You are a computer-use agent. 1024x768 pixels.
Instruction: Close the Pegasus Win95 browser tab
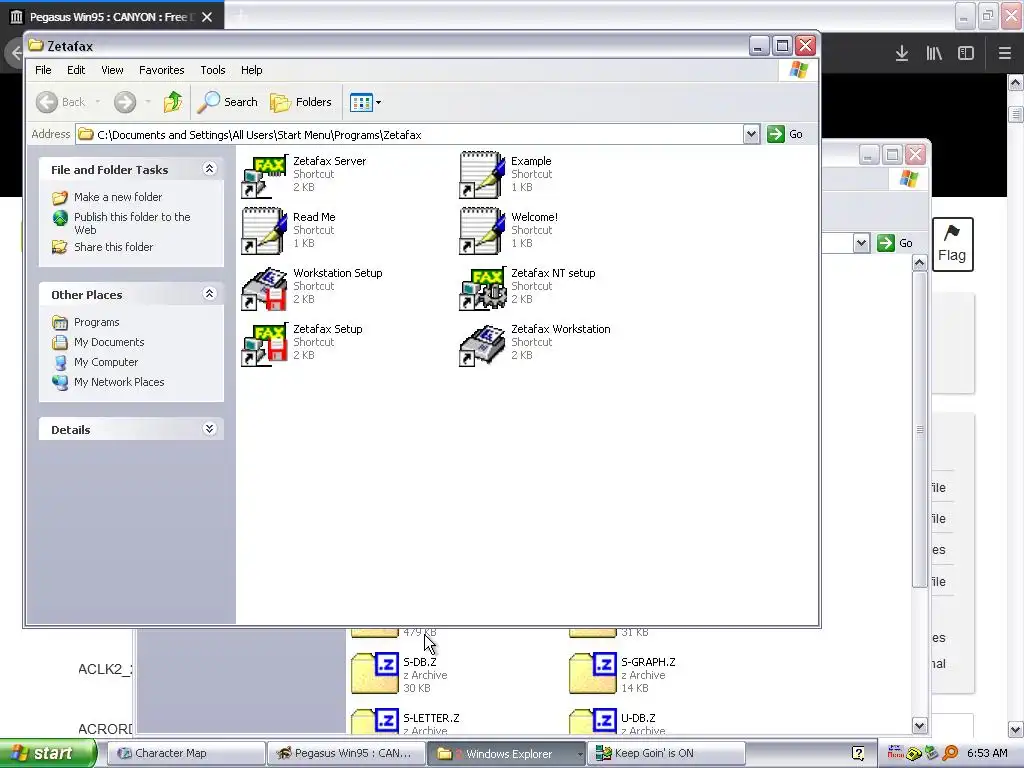point(207,17)
